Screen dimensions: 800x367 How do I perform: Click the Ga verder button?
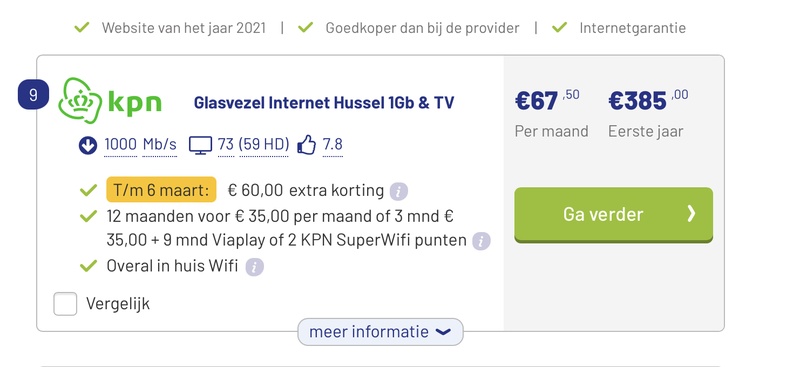click(x=613, y=214)
